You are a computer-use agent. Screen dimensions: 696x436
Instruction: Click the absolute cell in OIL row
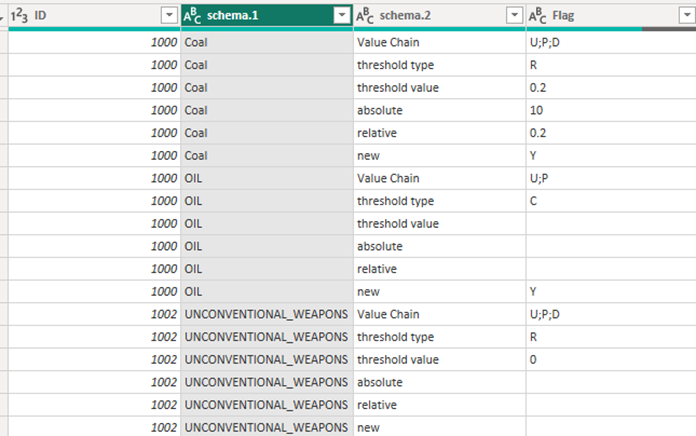439,246
